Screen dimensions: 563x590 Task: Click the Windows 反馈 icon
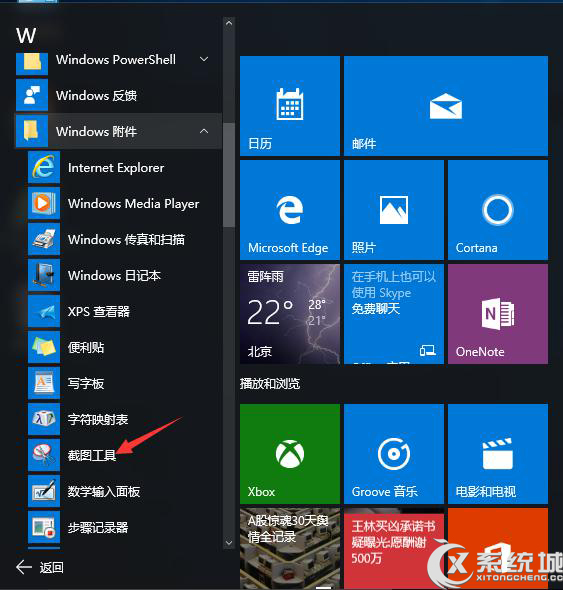32,95
